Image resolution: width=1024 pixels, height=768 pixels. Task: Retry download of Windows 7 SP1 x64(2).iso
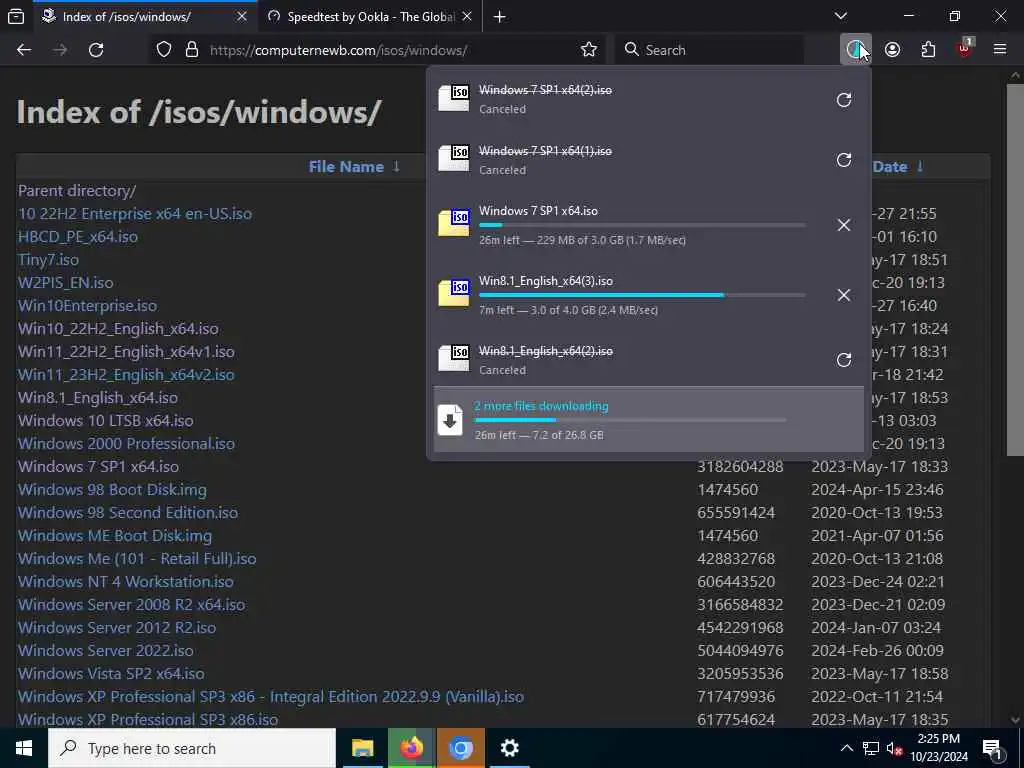click(844, 100)
